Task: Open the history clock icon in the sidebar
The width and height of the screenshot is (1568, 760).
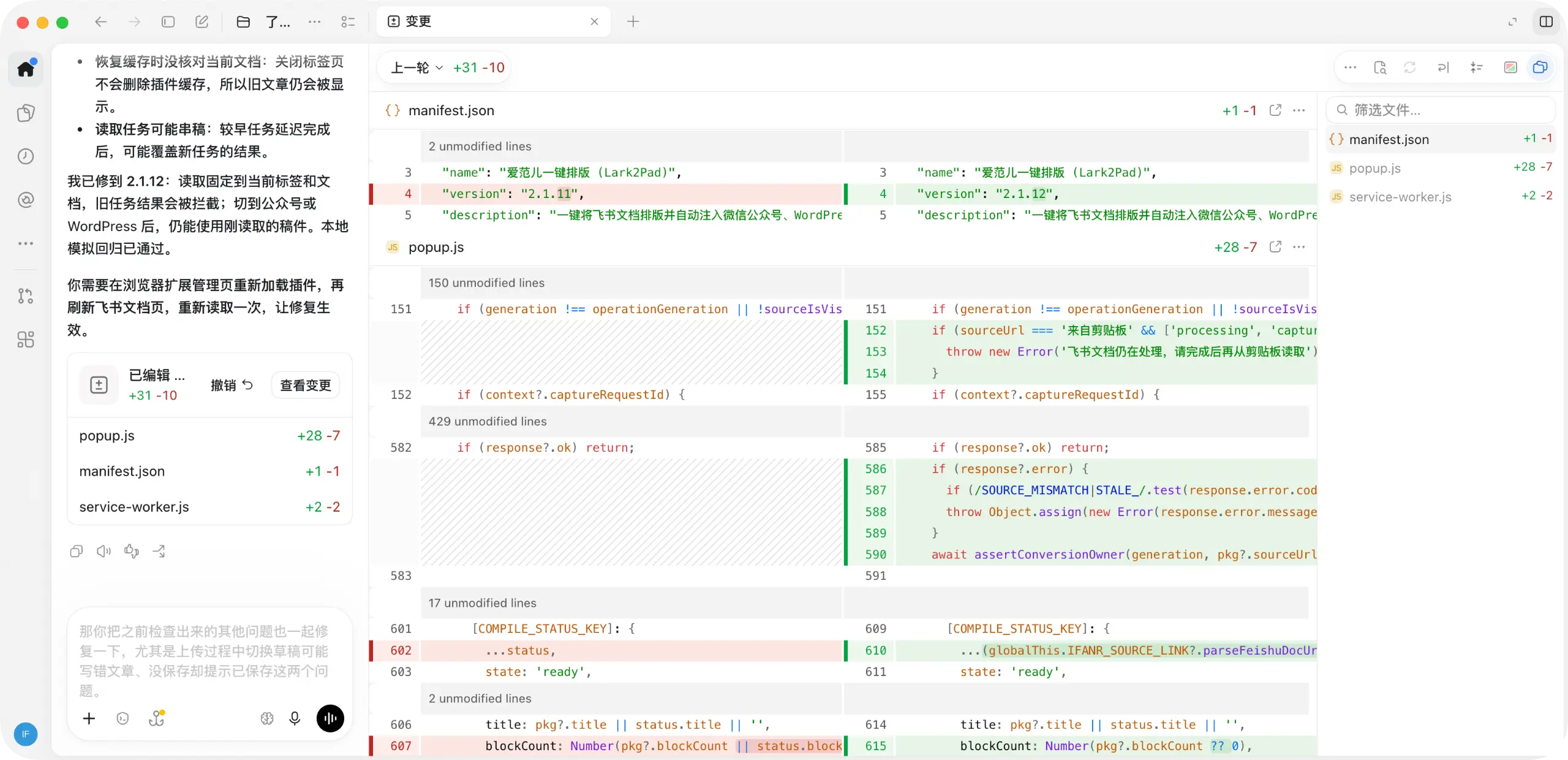Action: [x=26, y=156]
